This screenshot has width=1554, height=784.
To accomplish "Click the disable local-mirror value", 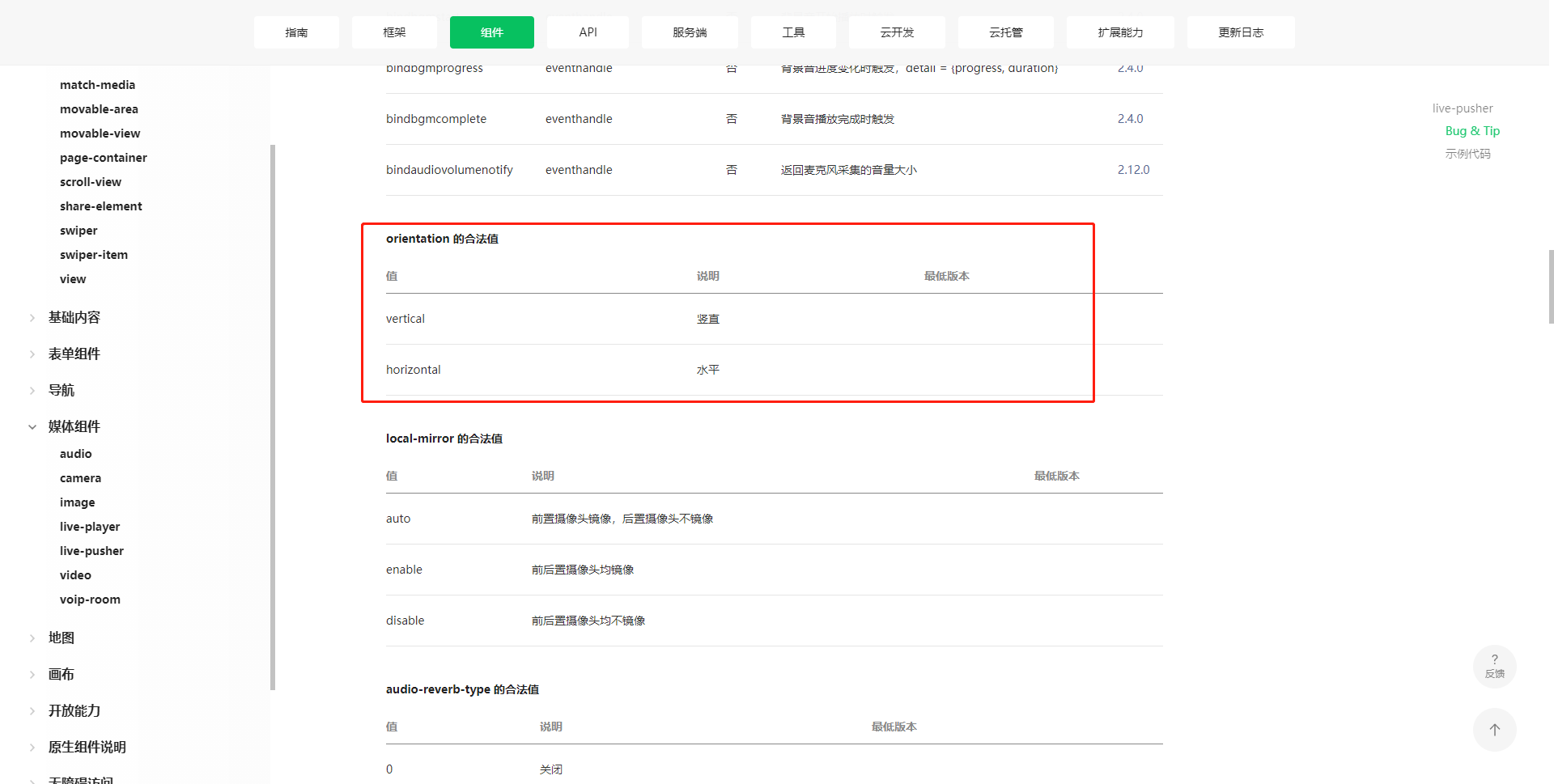I will point(405,621).
